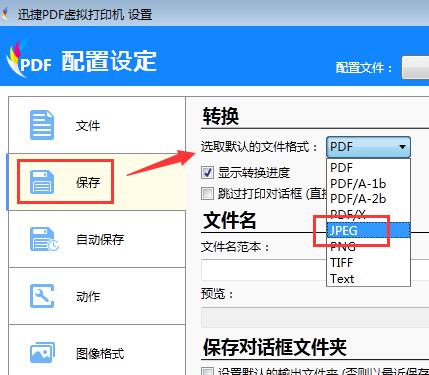Viewport: 429px width, 375px height.
Task: Select PNG in the format list
Action: tap(368, 246)
